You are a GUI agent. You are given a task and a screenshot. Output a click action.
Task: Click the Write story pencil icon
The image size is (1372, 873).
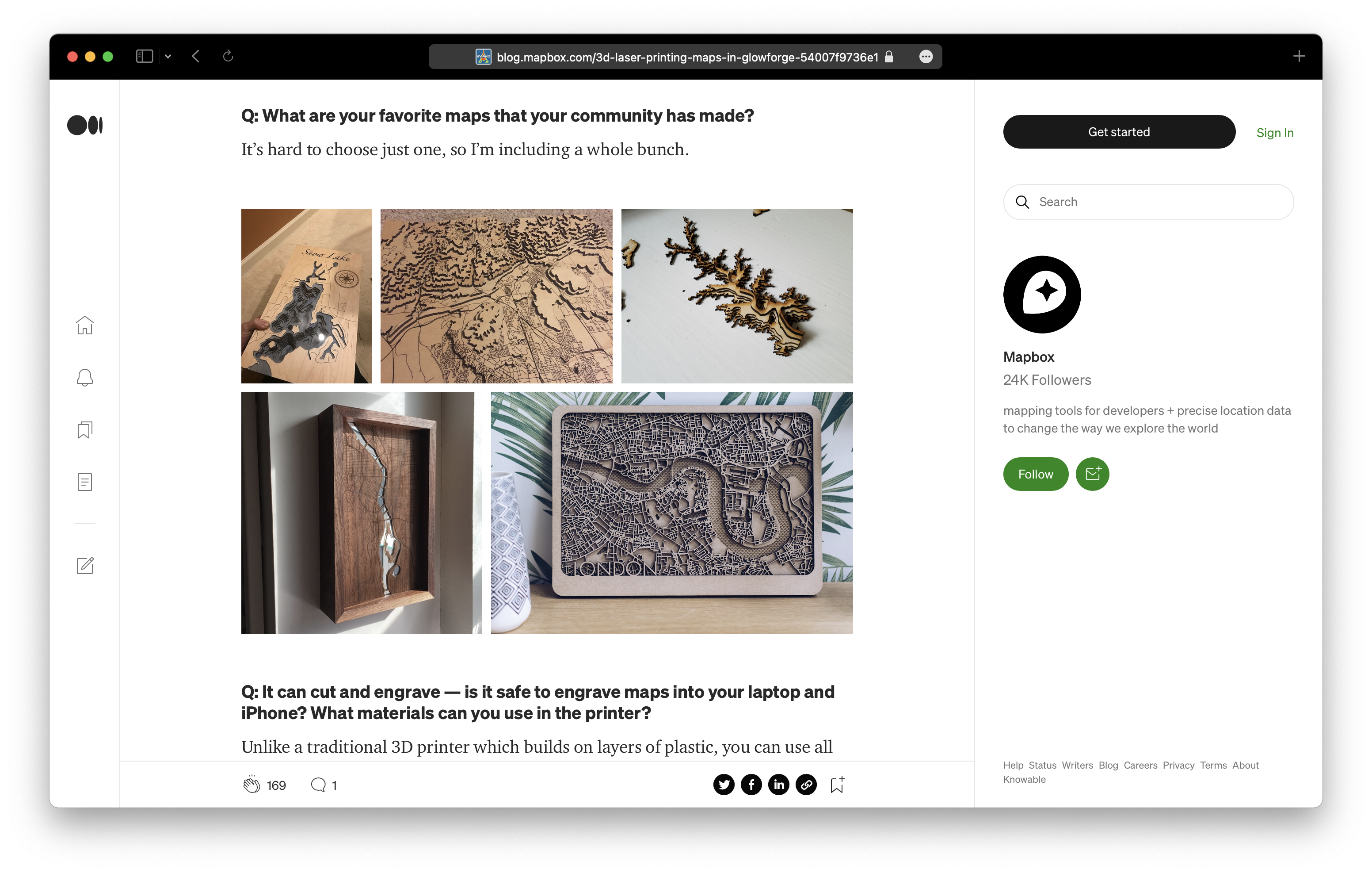pos(85,566)
